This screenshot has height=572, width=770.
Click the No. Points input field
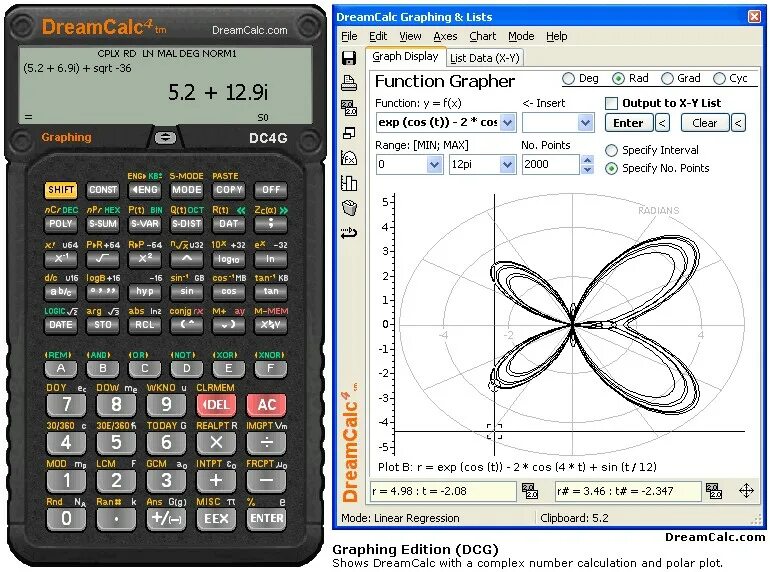click(550, 164)
